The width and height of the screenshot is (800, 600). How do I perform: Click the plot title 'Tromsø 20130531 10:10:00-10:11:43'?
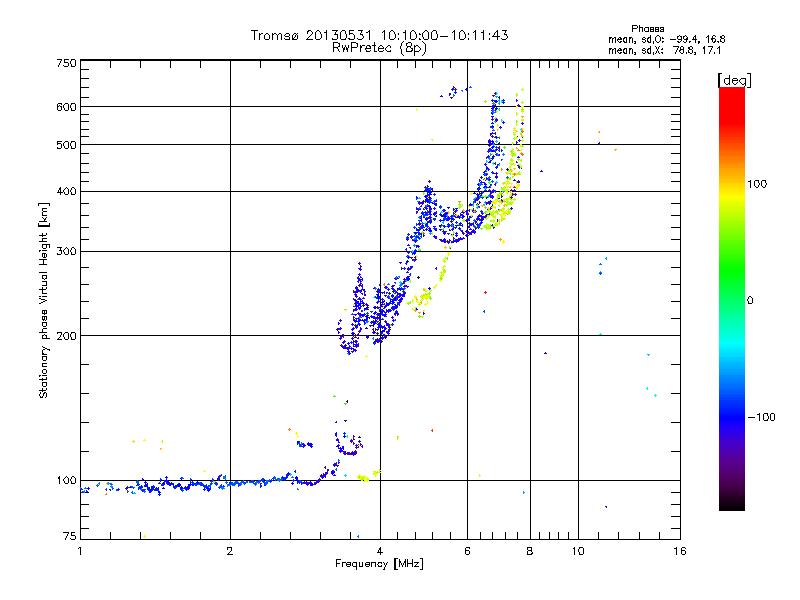point(379,35)
